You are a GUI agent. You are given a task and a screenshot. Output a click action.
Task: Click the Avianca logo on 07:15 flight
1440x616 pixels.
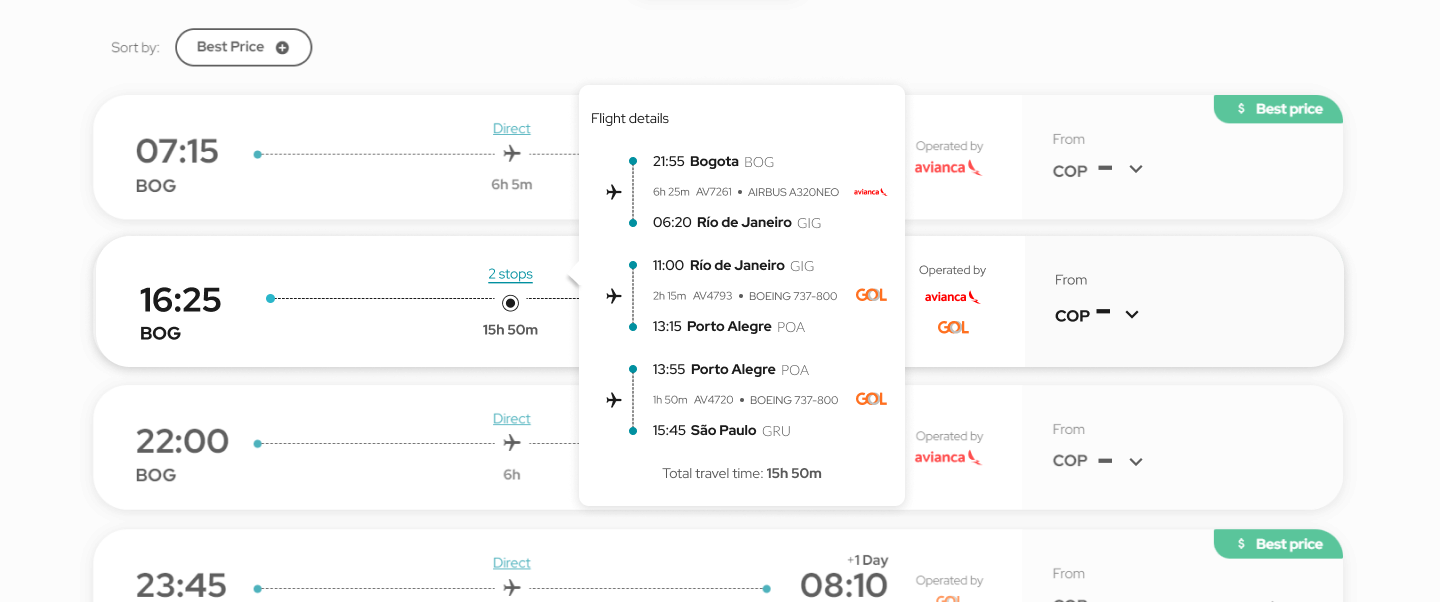tap(948, 167)
